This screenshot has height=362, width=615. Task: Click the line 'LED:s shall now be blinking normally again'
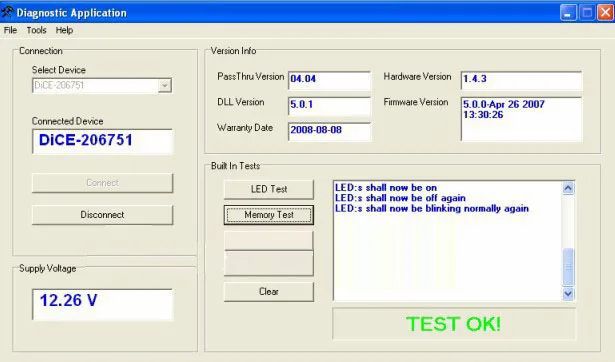pyautogui.click(x=432, y=209)
